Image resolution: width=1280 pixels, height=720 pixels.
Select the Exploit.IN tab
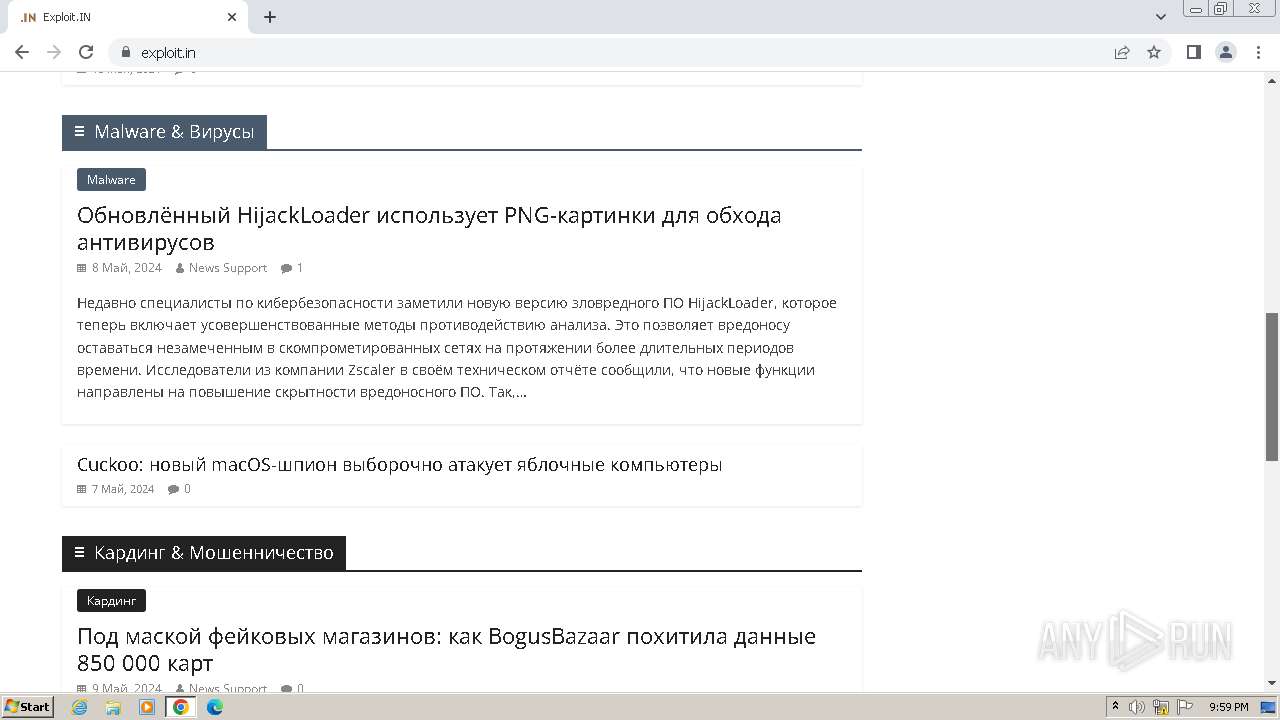pyautogui.click(x=127, y=17)
